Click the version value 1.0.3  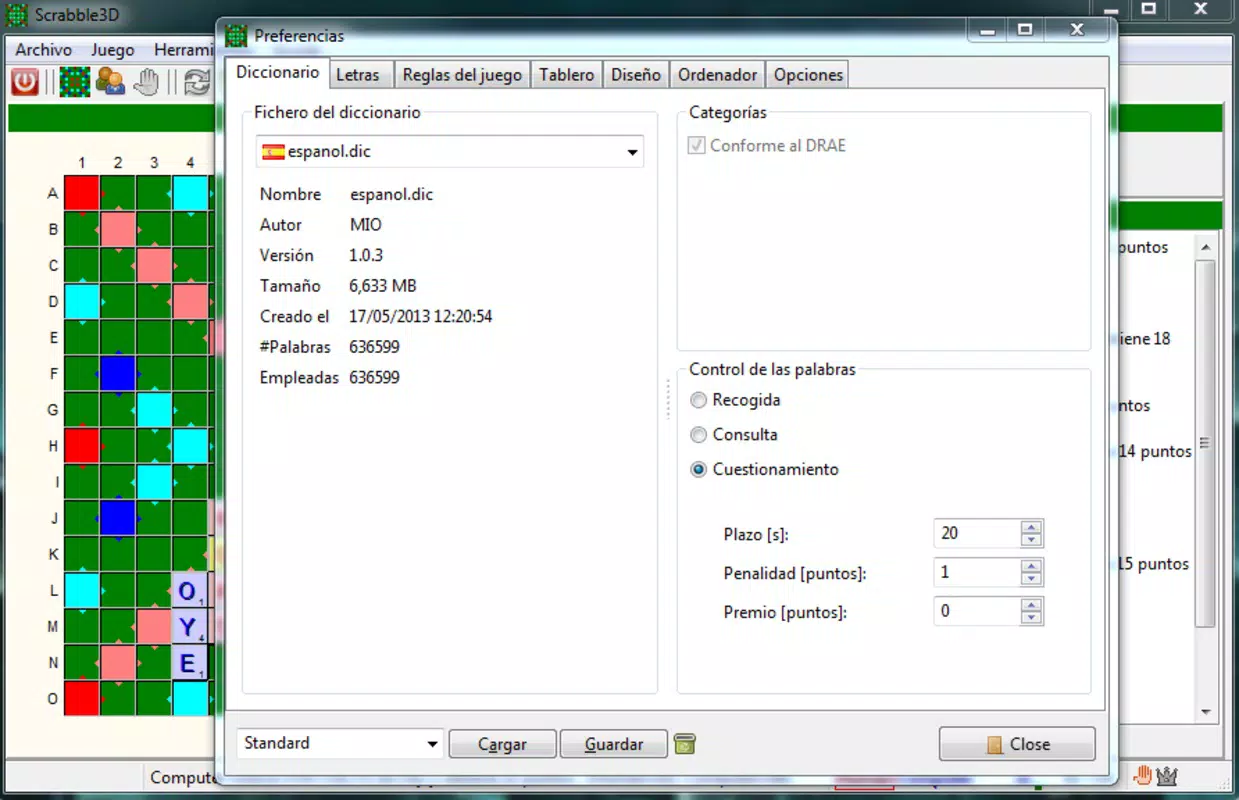point(366,255)
